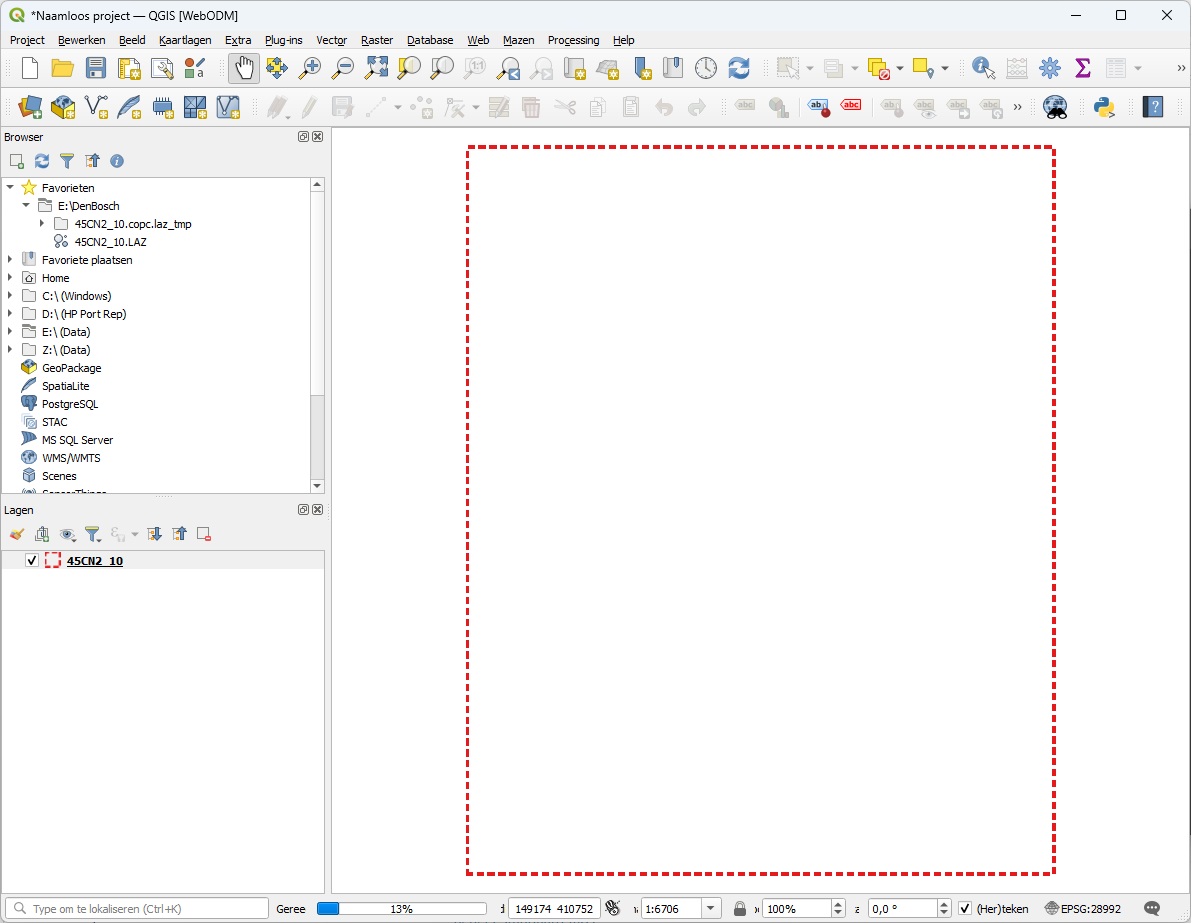The height and width of the screenshot is (923, 1191).
Task: Select the Pan Map hand tool
Action: pos(244,68)
